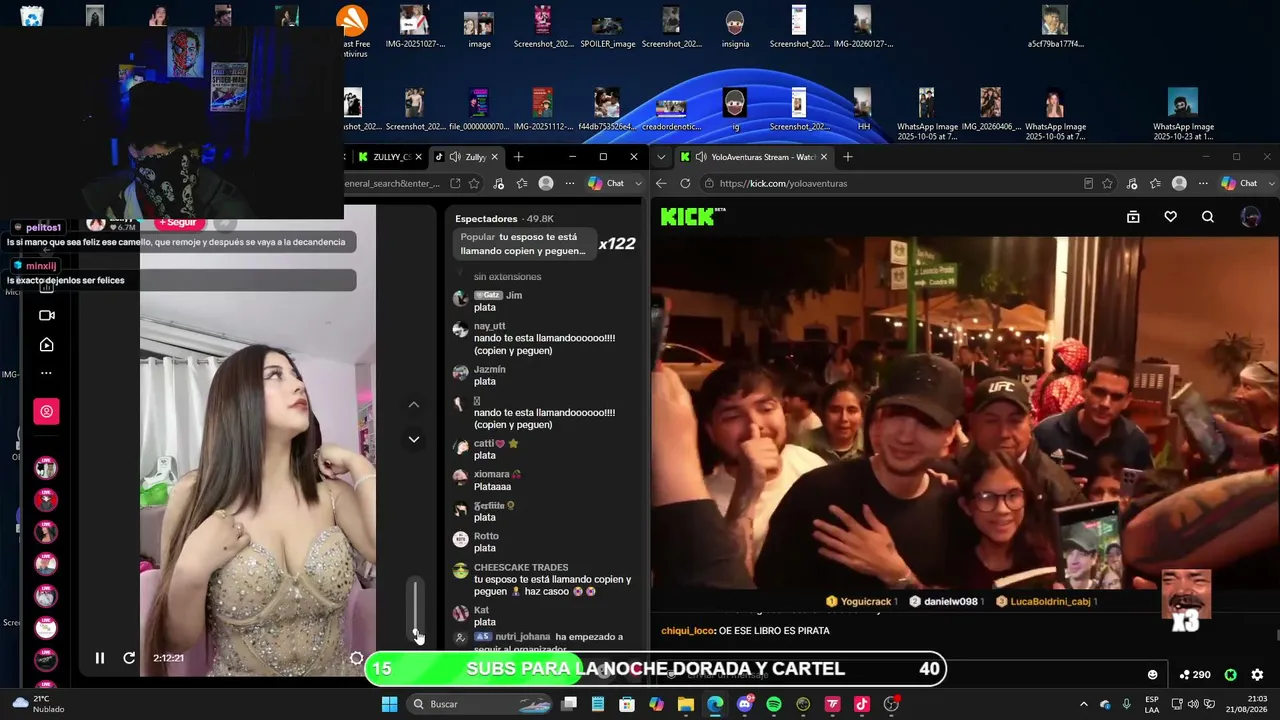Click CHEESCAKE TRADES username in TikTok chat

521,568
